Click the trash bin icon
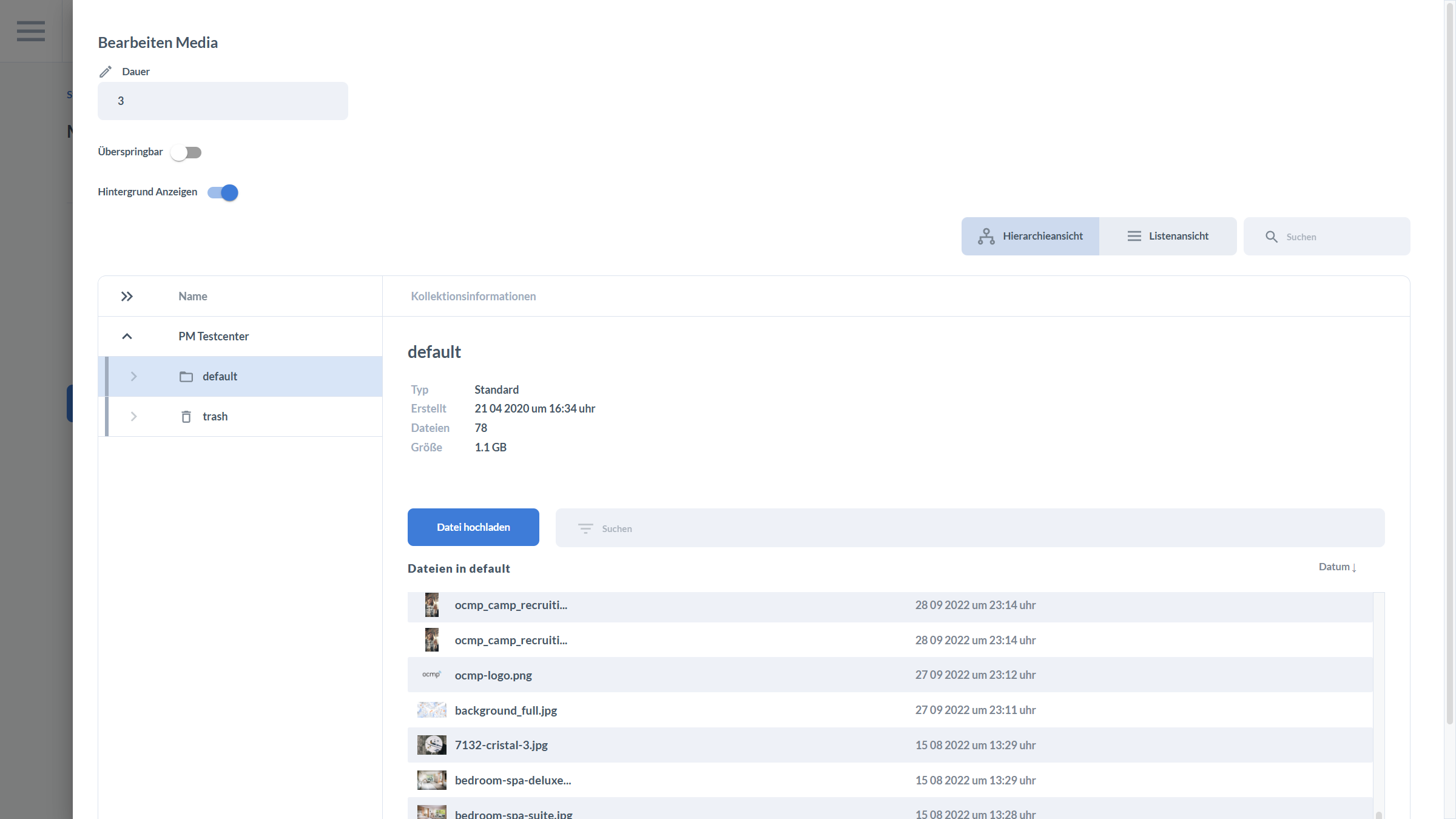Image resolution: width=1456 pixels, height=819 pixels. click(186, 417)
